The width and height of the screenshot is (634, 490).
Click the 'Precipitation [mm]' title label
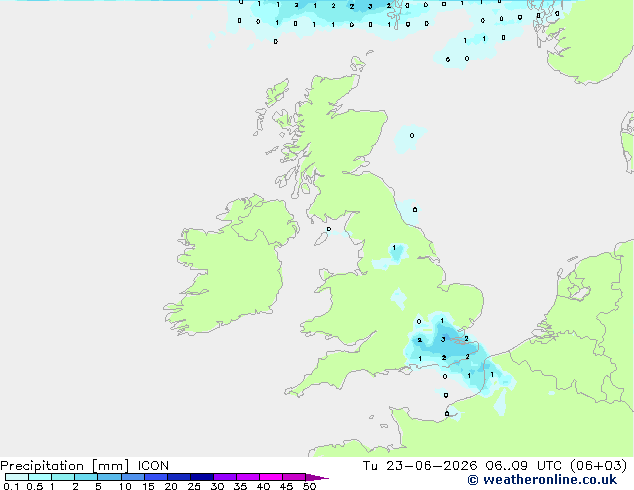[x=65, y=466]
